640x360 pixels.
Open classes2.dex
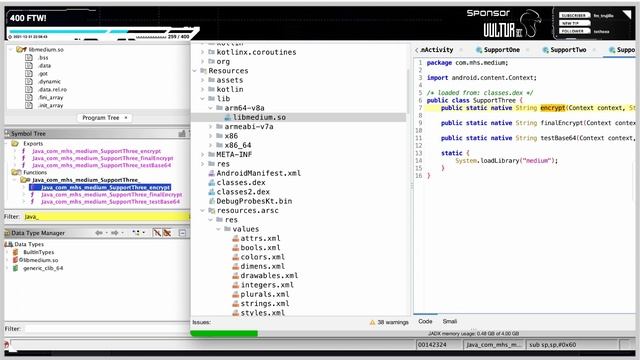click(243, 192)
